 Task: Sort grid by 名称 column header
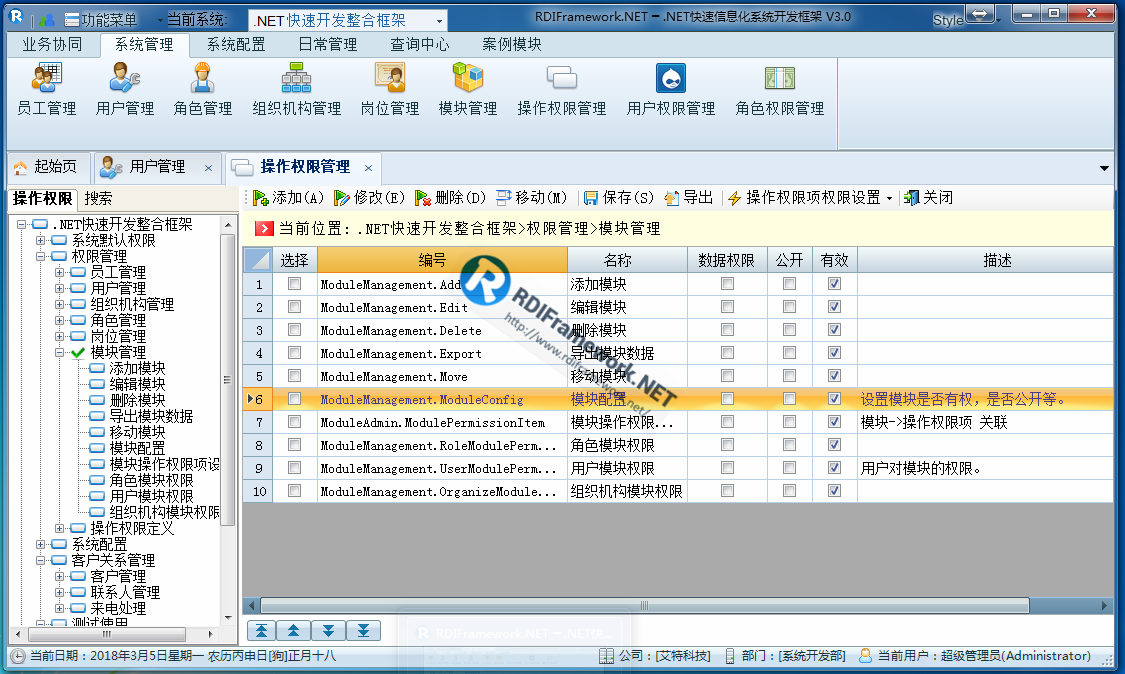(x=627, y=260)
